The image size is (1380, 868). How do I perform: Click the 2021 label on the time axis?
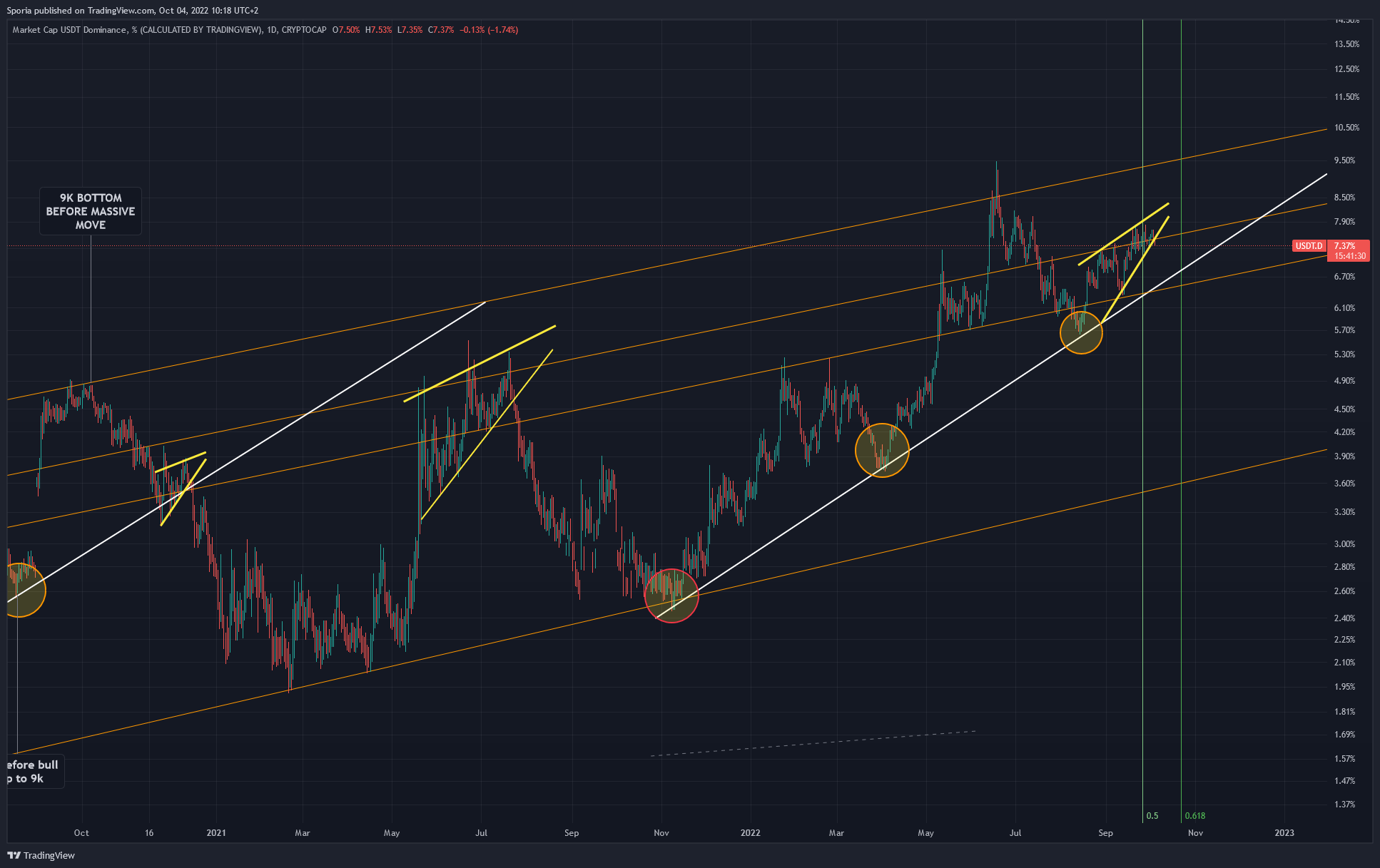click(x=216, y=833)
